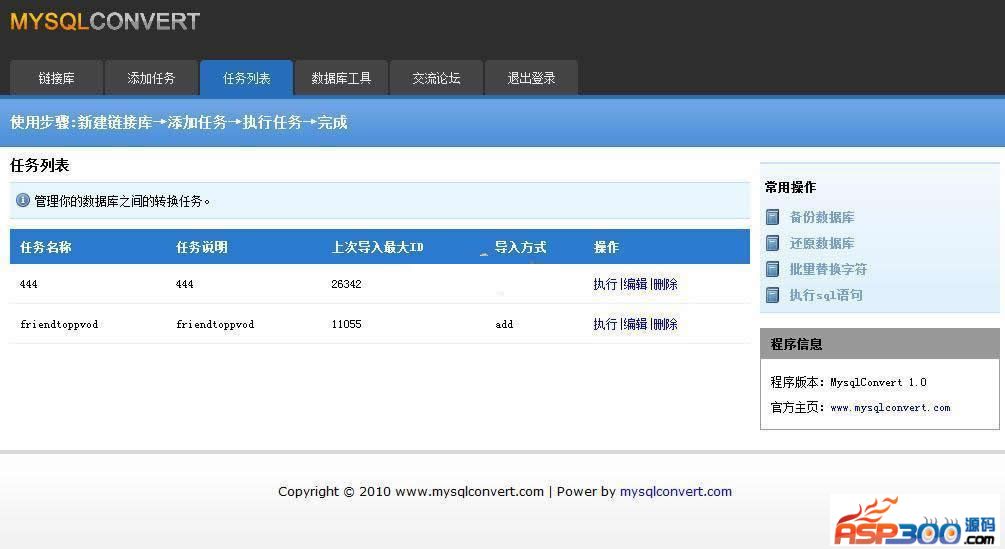Click the 程序版本 MysqlConvert 1.0 text

pos(848,382)
